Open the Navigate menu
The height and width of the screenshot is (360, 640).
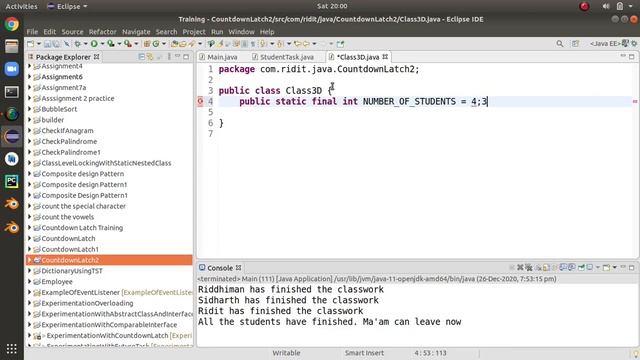[x=136, y=31]
